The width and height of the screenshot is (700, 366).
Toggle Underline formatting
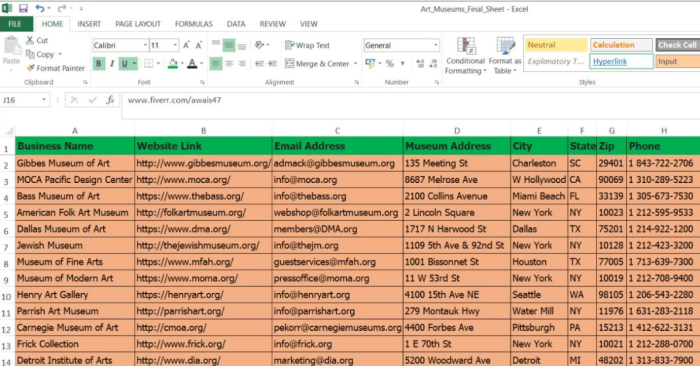coord(125,64)
